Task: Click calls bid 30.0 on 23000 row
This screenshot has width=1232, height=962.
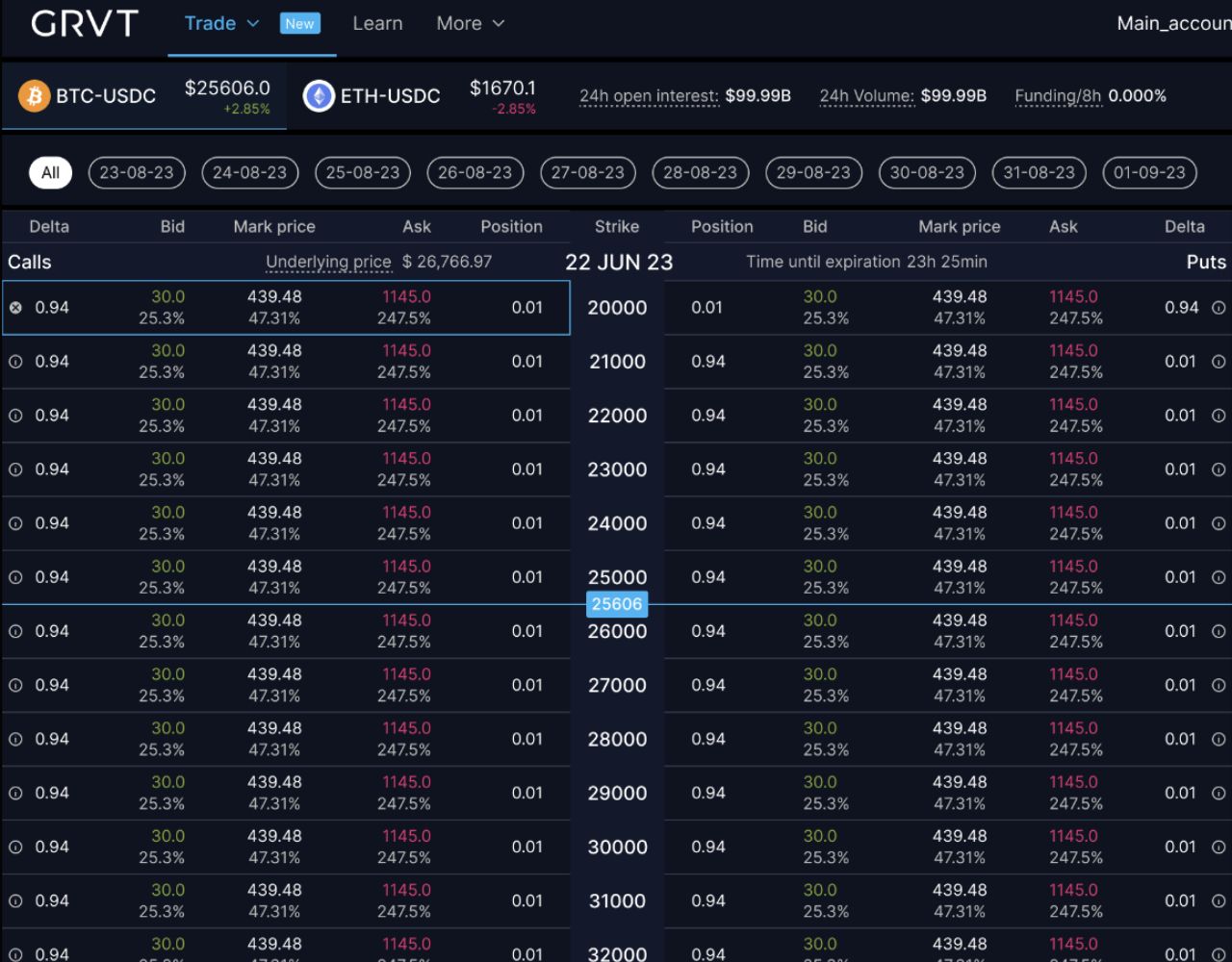Action: [167, 459]
